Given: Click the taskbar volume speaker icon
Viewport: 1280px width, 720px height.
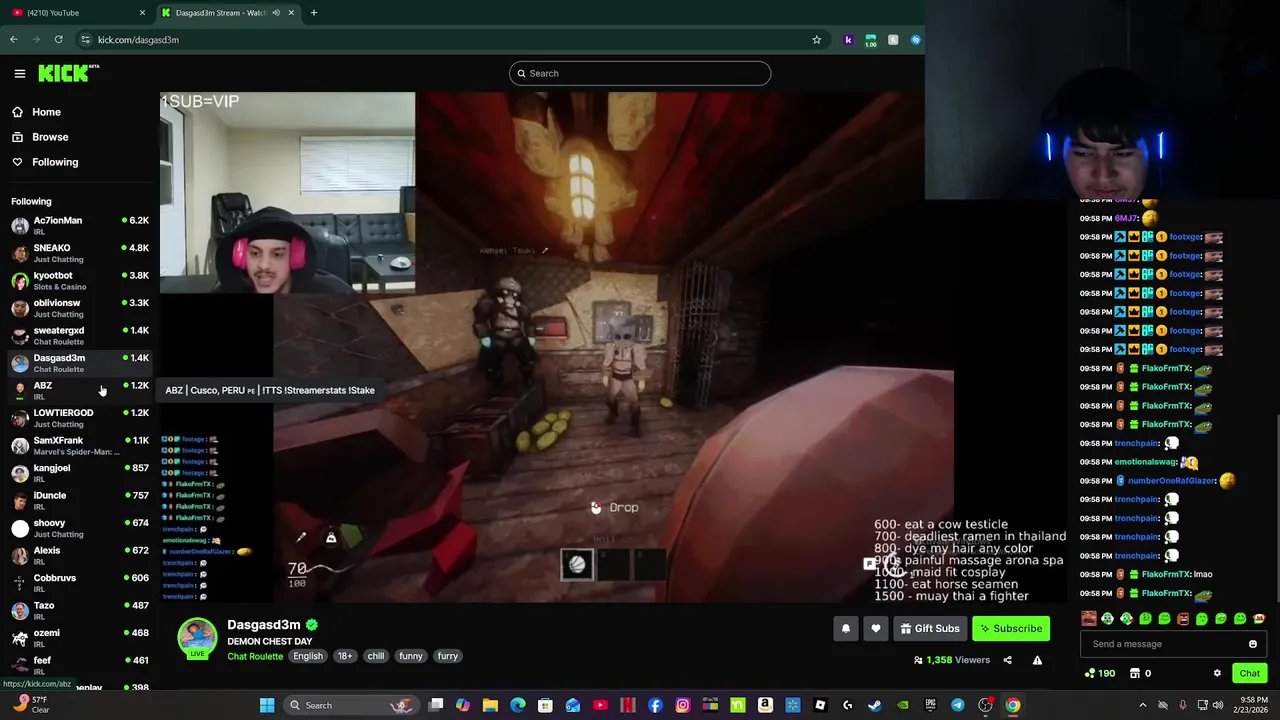Looking at the screenshot, I should (1220, 705).
